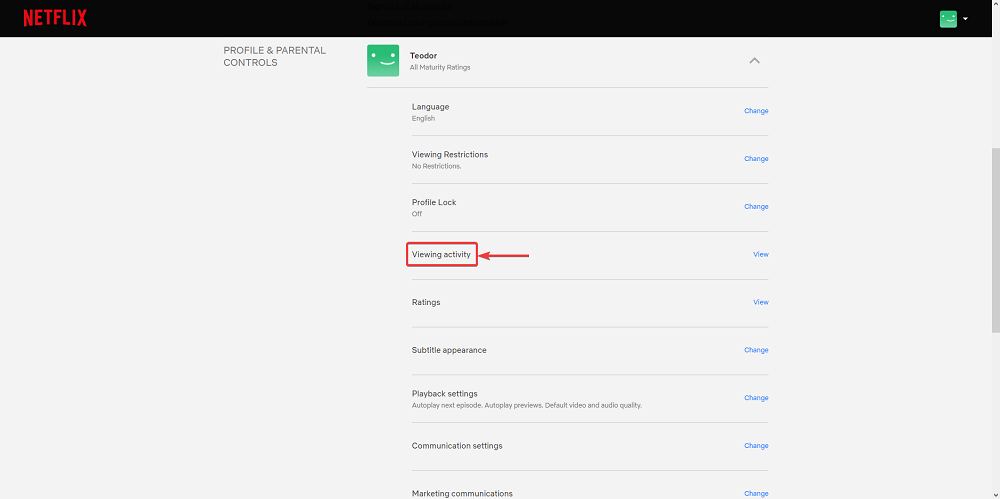
Task: Change Subtitle appearance
Action: (756, 350)
